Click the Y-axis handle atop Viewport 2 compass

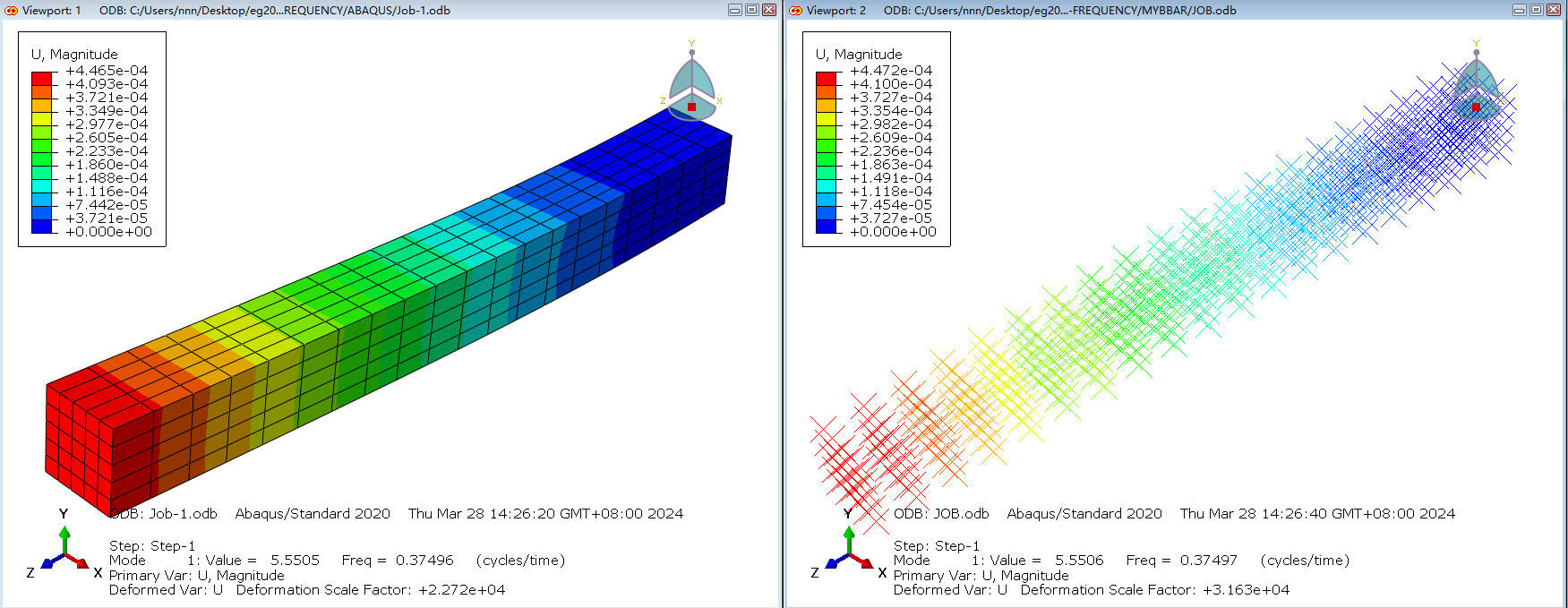[1476, 52]
